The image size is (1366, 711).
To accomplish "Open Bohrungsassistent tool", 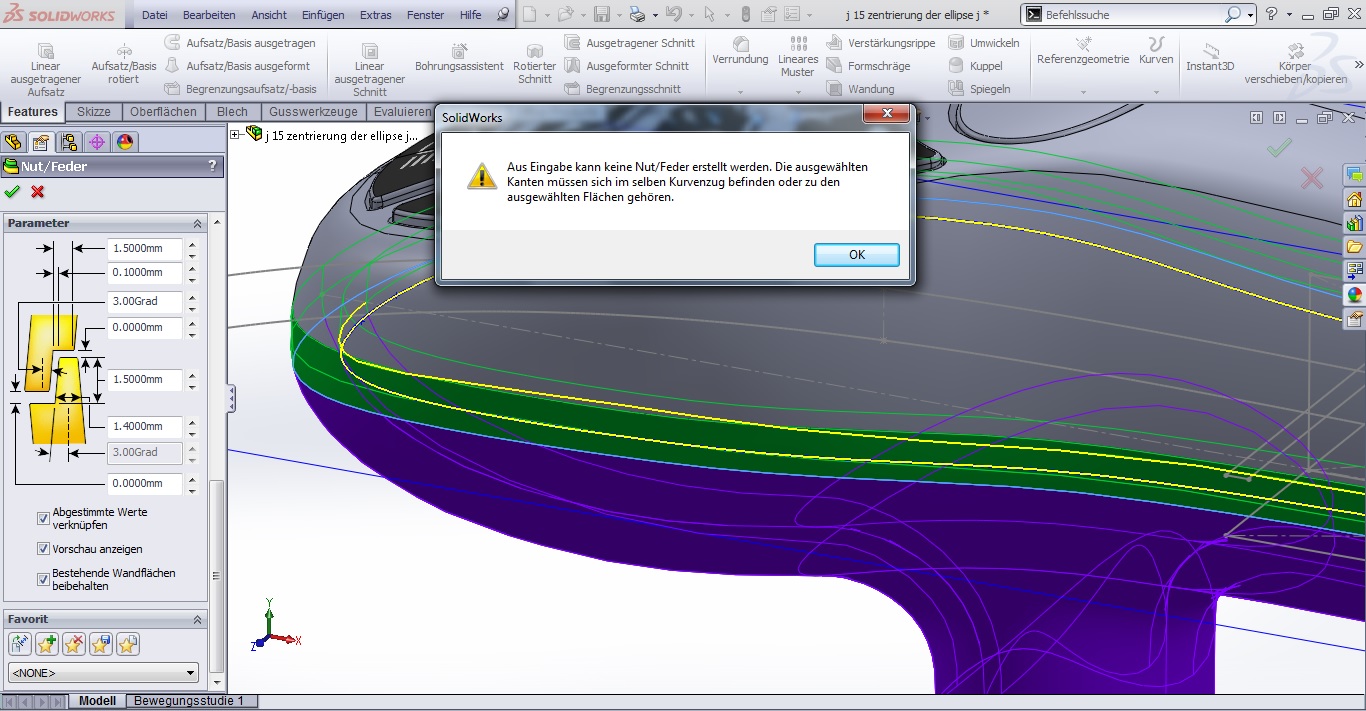I will pos(459,59).
